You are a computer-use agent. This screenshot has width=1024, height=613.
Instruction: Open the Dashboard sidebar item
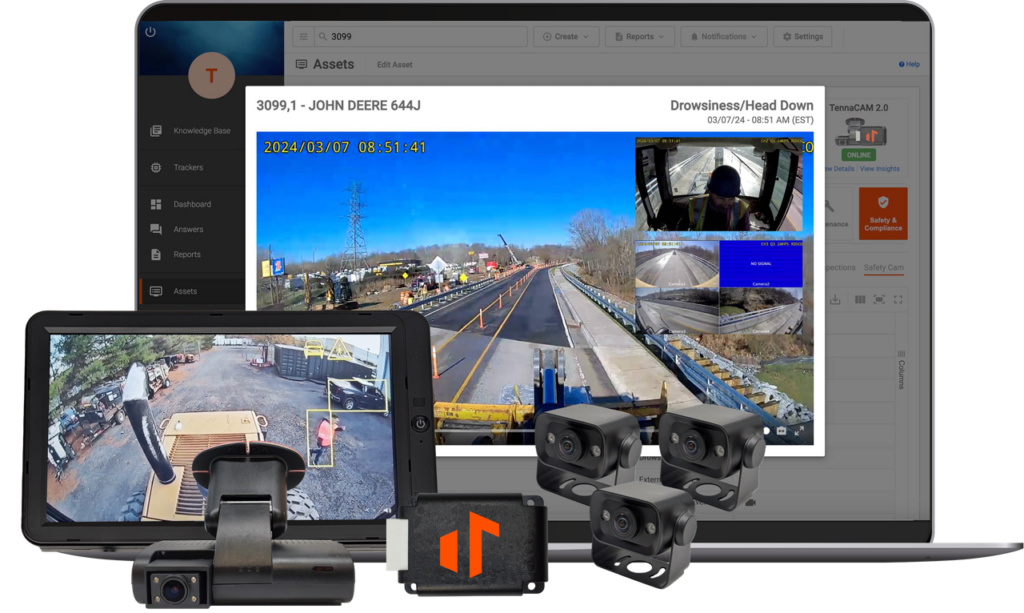pos(181,204)
